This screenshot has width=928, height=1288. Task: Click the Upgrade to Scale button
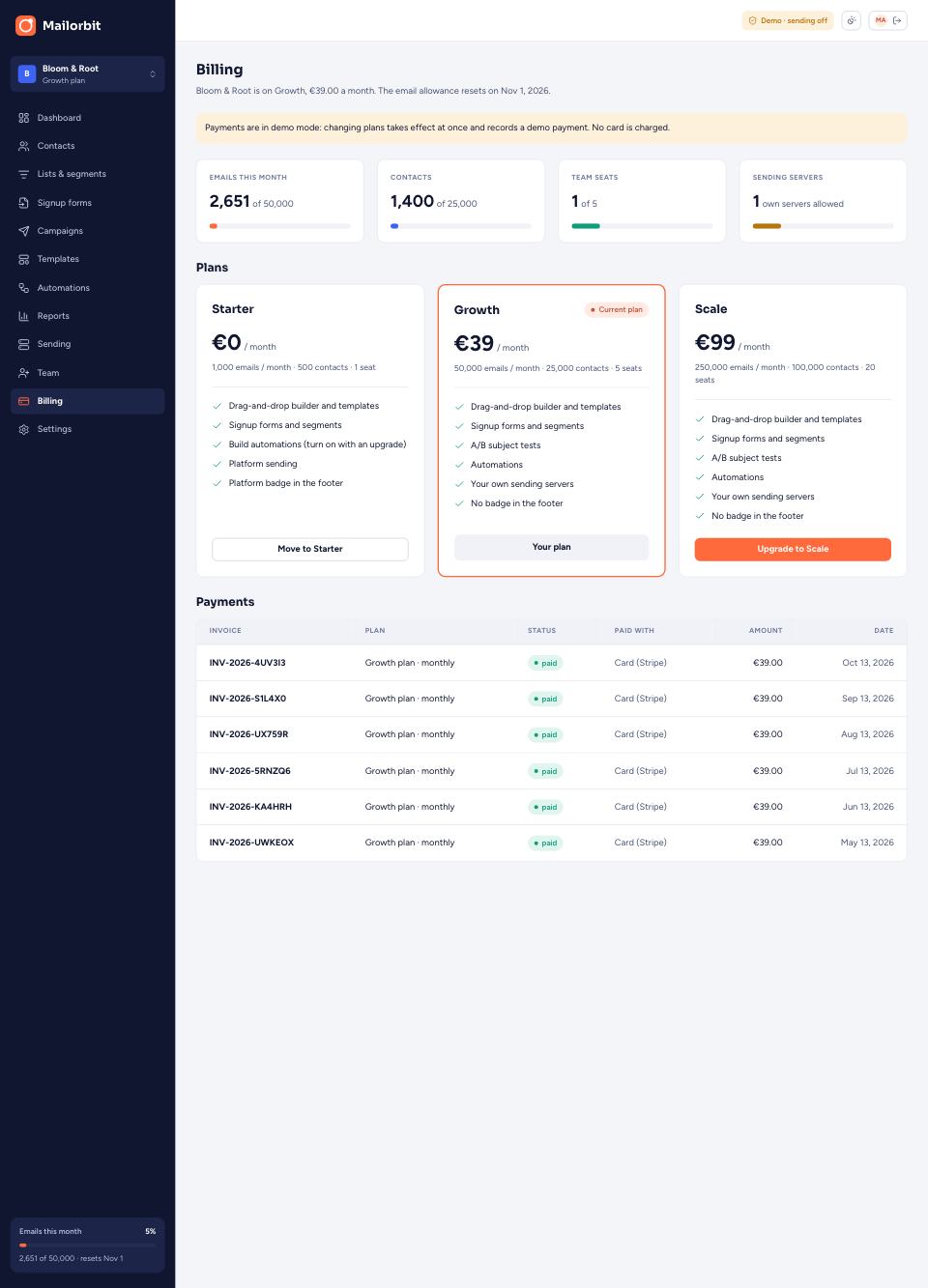793,549
